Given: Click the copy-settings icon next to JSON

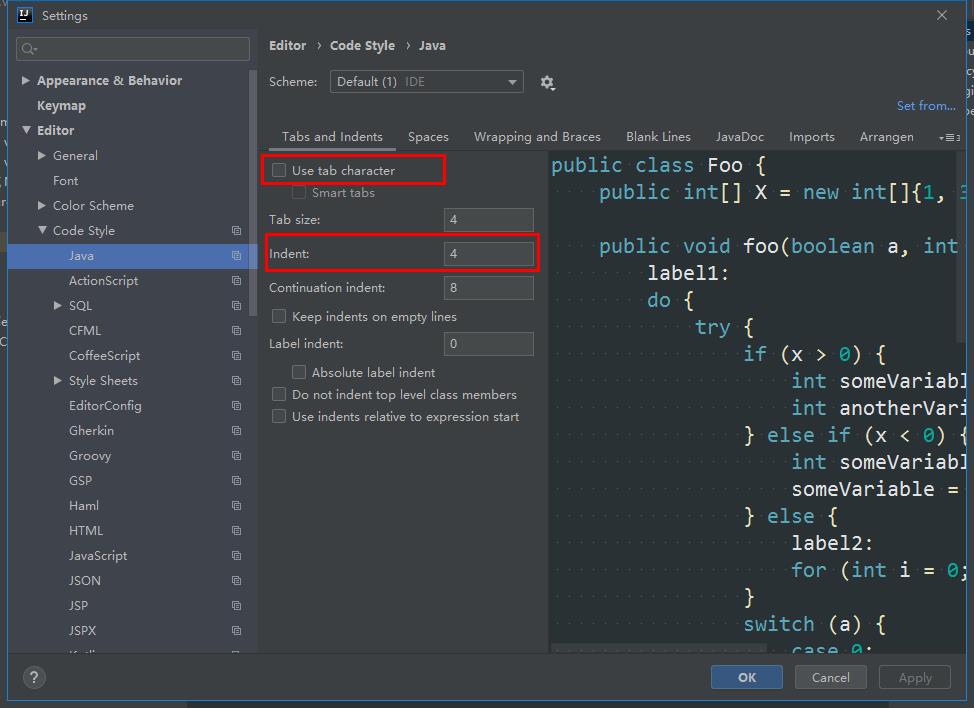Looking at the screenshot, I should 237,580.
